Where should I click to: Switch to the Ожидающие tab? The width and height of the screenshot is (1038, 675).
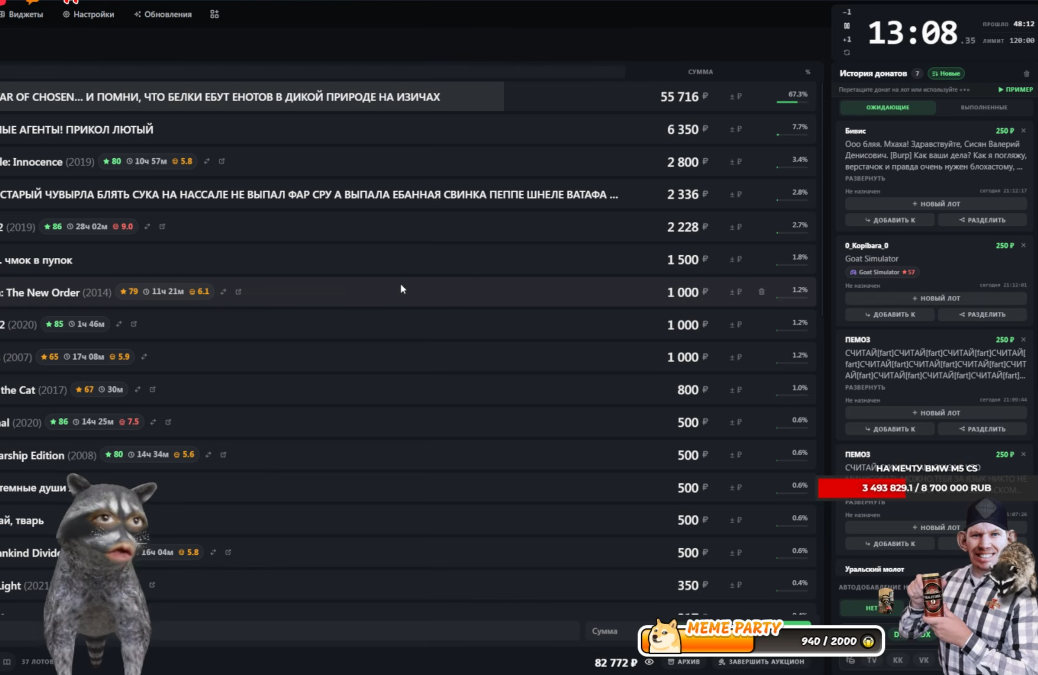(888, 107)
